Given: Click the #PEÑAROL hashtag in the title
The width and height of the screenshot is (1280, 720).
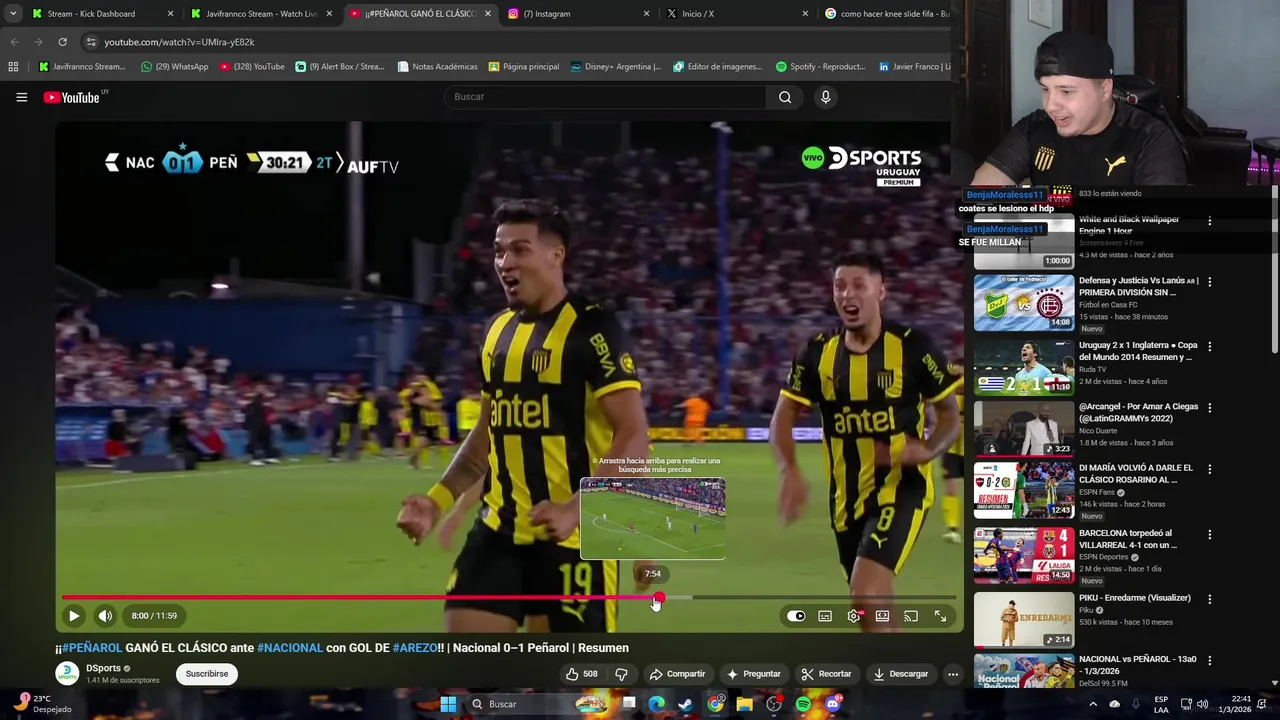Looking at the screenshot, I should coord(92,648).
